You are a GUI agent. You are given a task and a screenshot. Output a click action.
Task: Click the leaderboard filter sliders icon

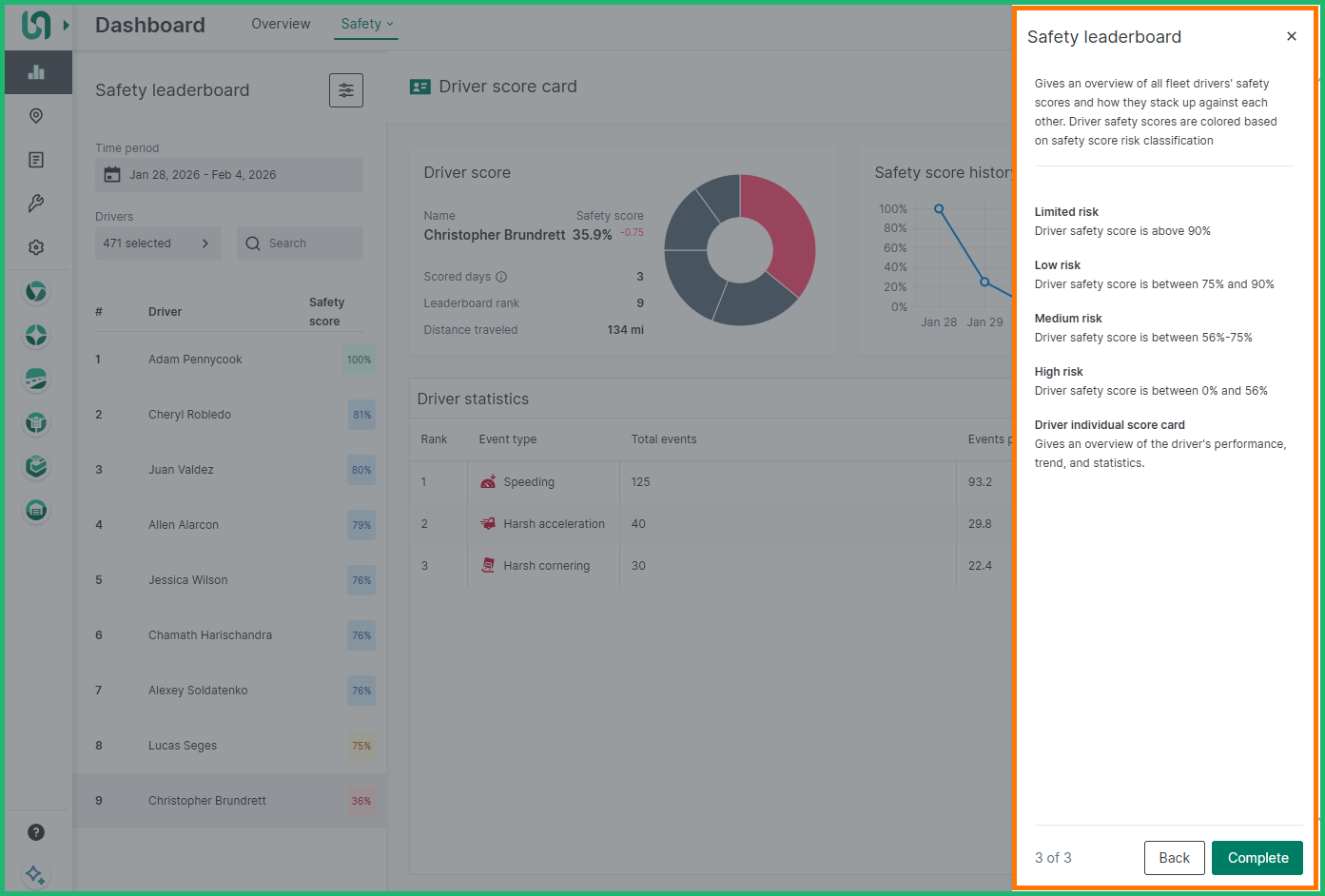(345, 90)
